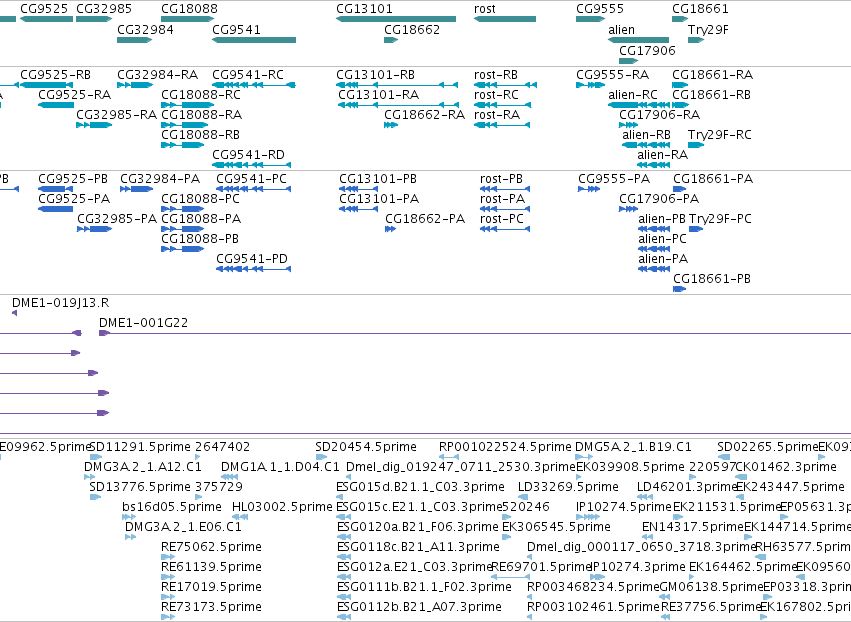This screenshot has width=851, height=622.
Task: Select transcript alien-RB
Action: [646, 145]
